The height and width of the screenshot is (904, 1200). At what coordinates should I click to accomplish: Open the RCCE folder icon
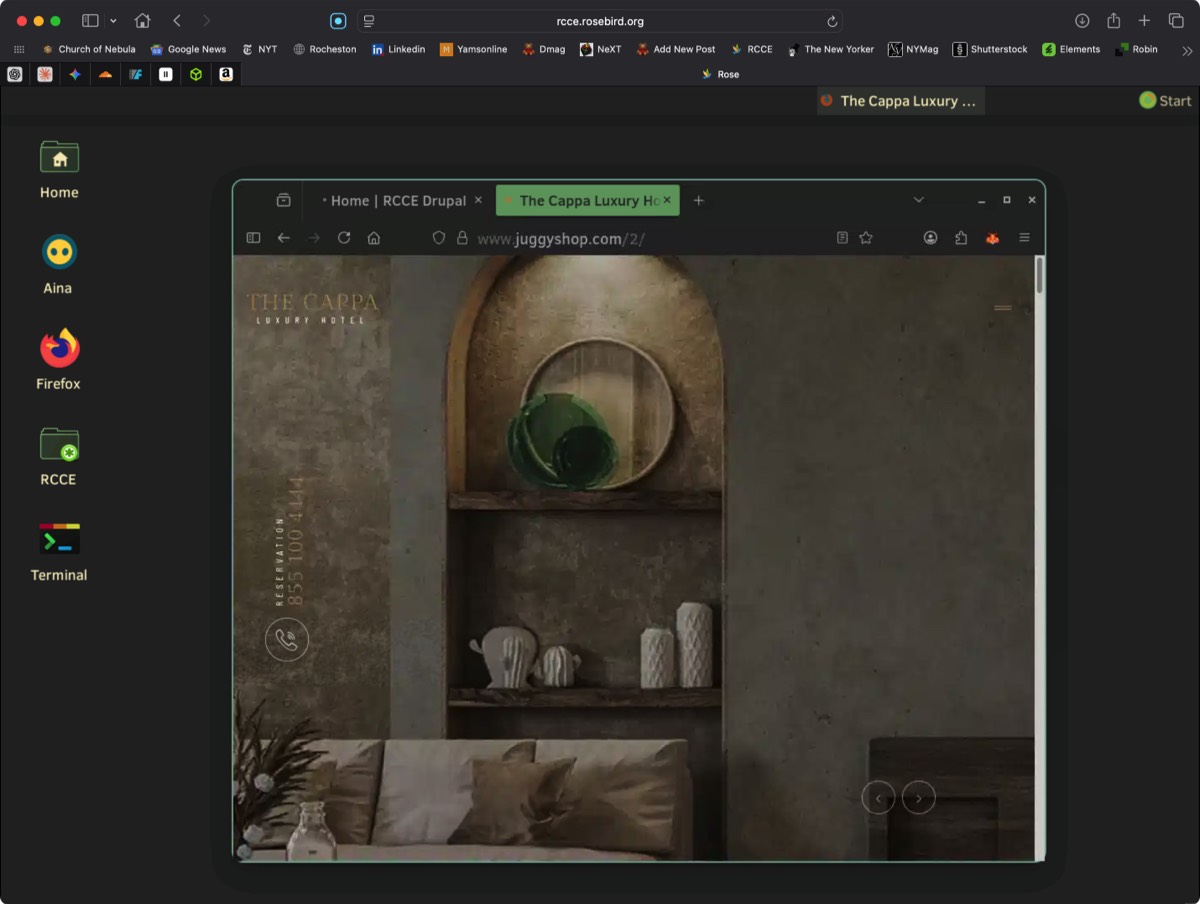59,445
